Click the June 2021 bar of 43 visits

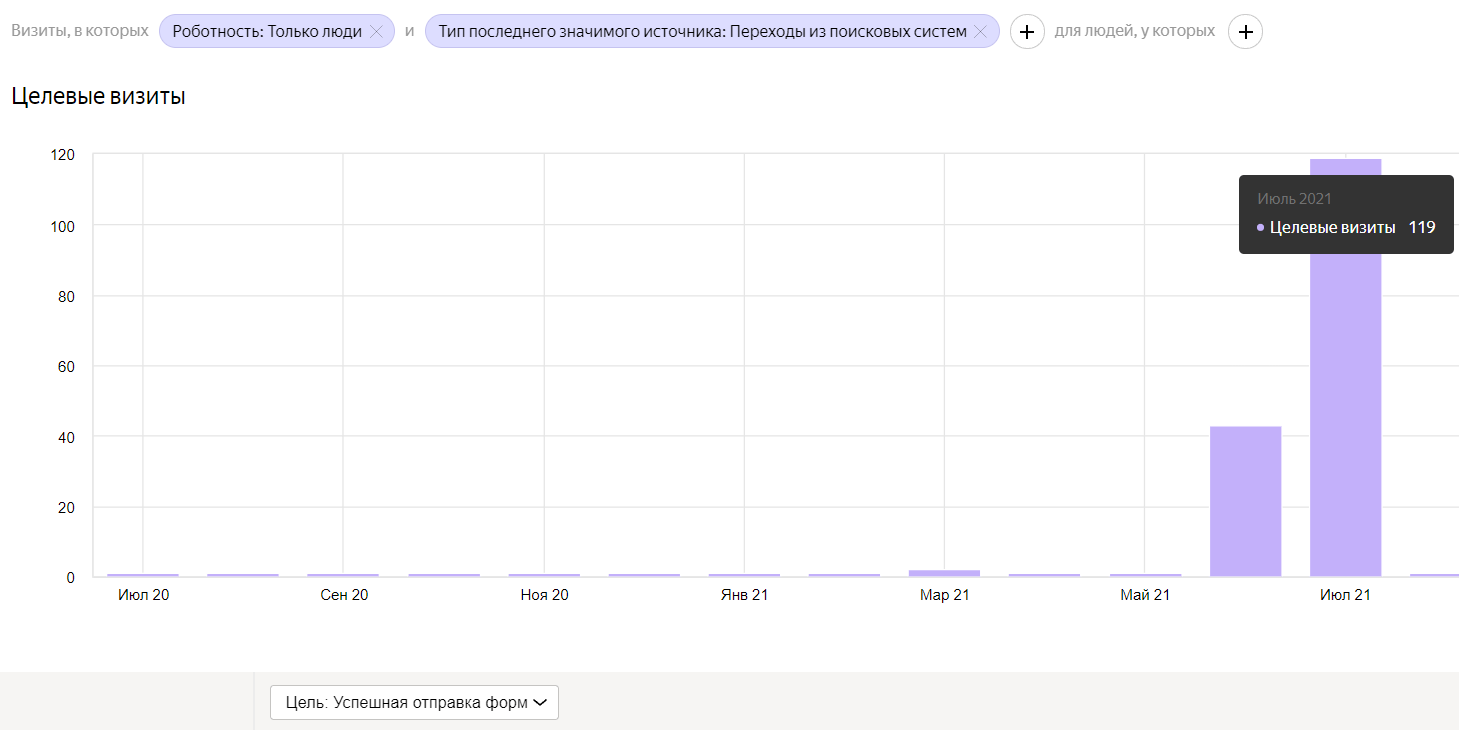[x=1245, y=502]
